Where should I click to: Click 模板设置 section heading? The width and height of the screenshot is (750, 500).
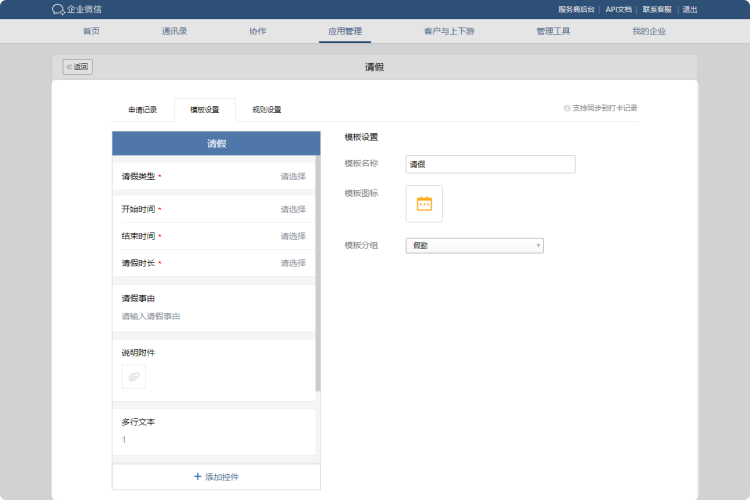coord(361,137)
